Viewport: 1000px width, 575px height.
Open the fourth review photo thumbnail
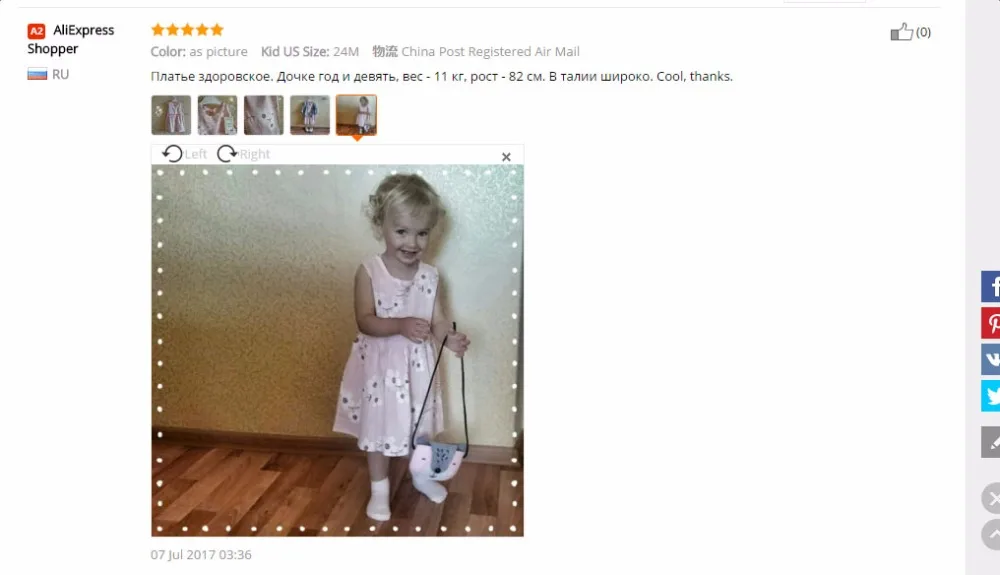pos(310,115)
